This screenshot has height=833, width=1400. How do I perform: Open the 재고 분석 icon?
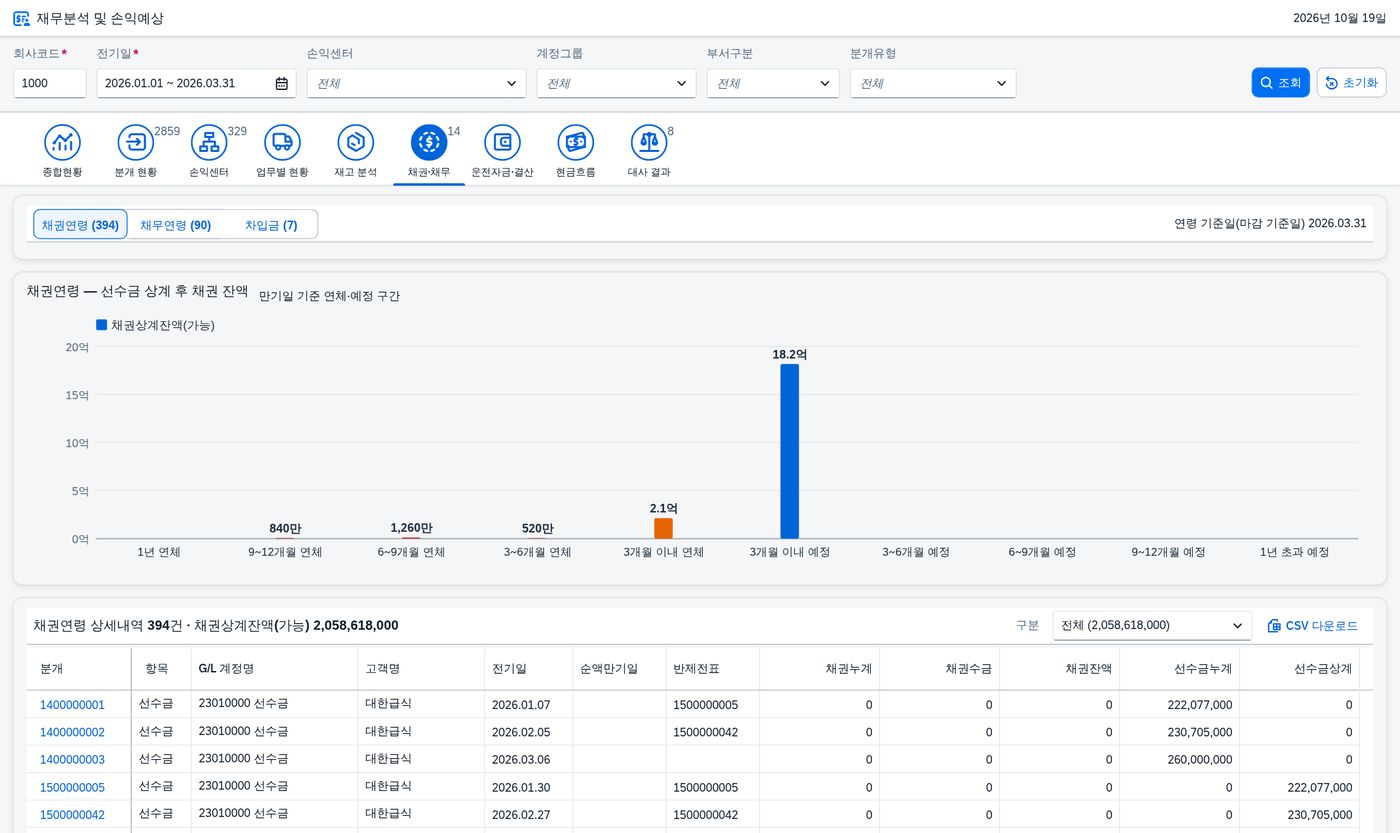(x=355, y=143)
